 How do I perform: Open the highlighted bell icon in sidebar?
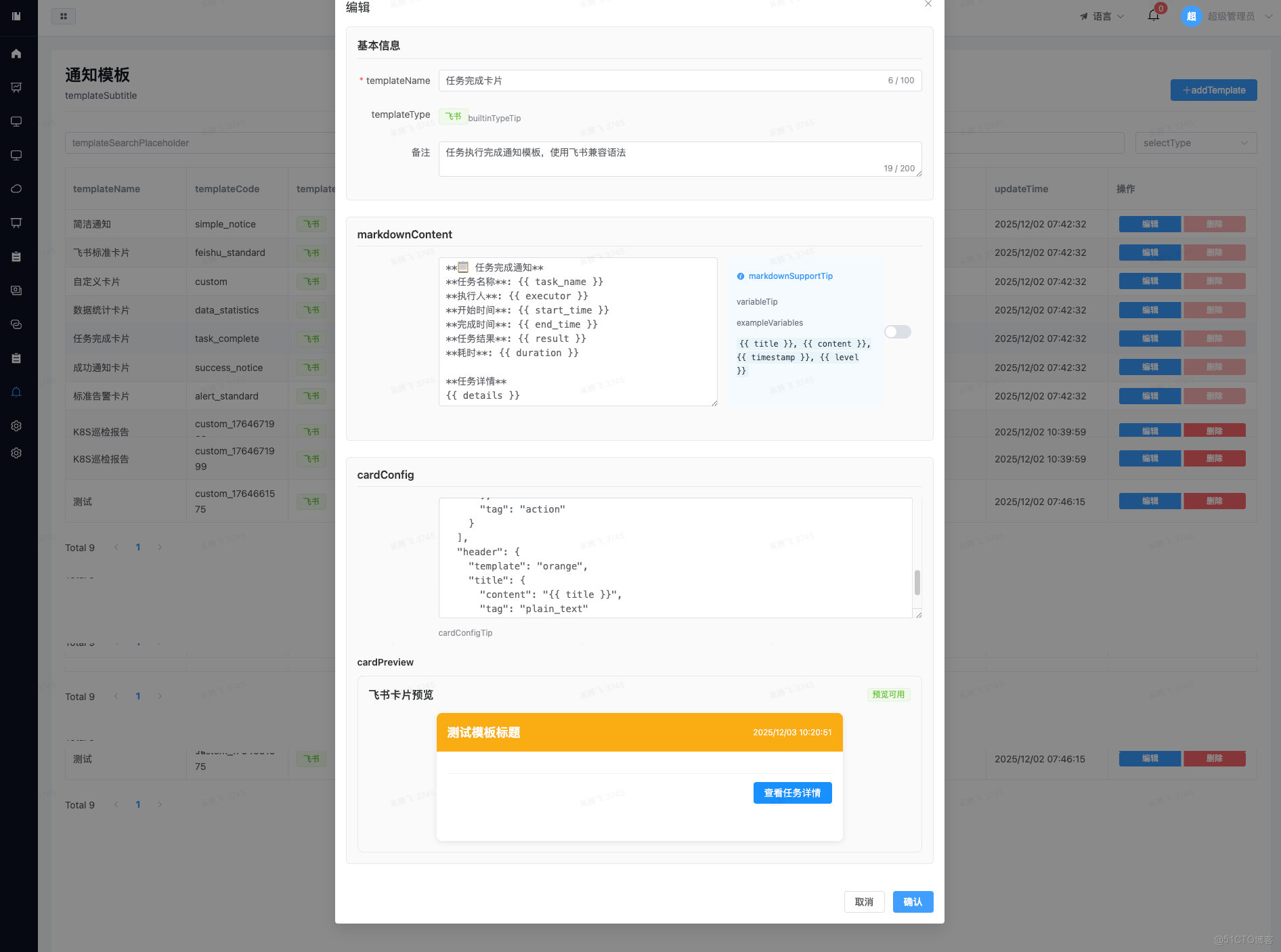click(16, 392)
